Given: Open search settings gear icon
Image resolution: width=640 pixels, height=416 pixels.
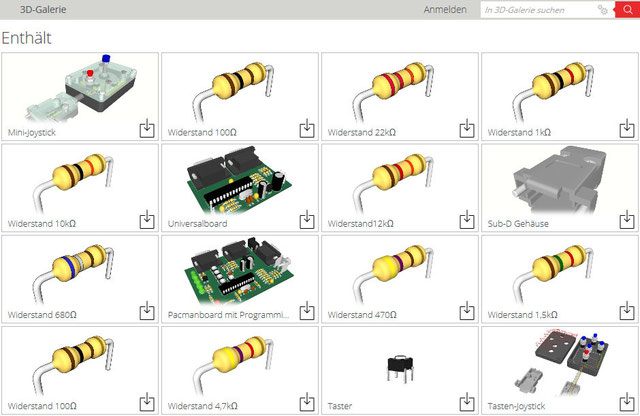Looking at the screenshot, I should click(x=602, y=10).
